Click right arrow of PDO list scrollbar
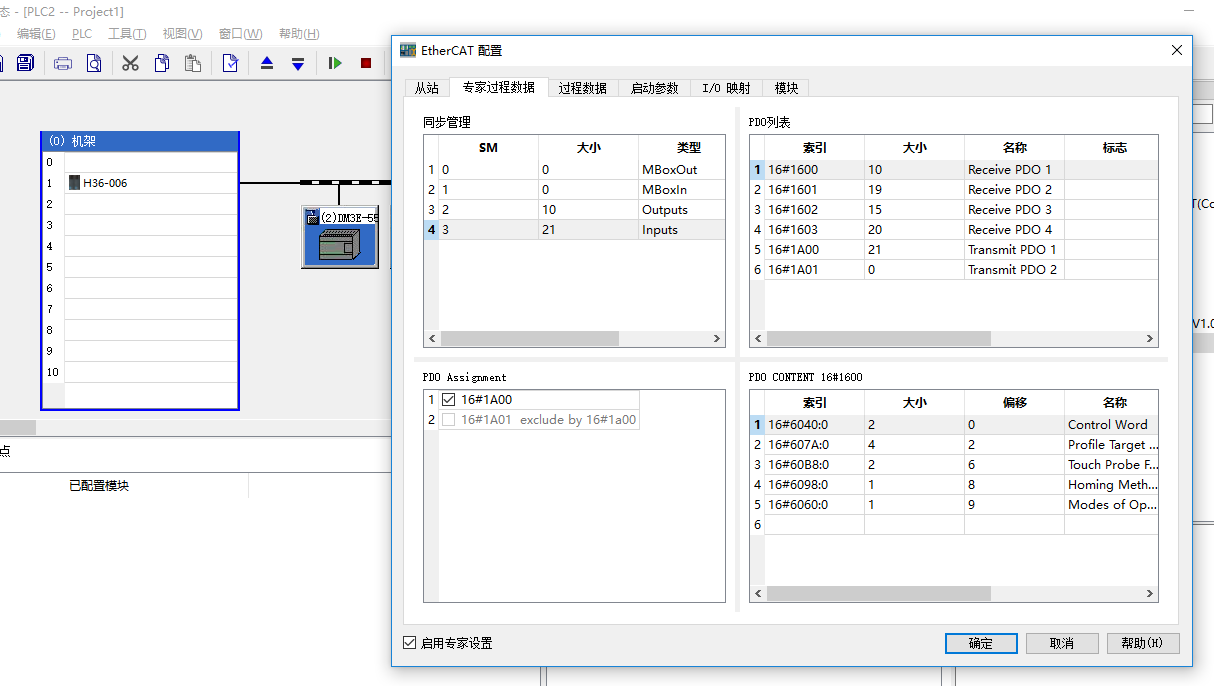This screenshot has width=1214, height=686. (1150, 339)
